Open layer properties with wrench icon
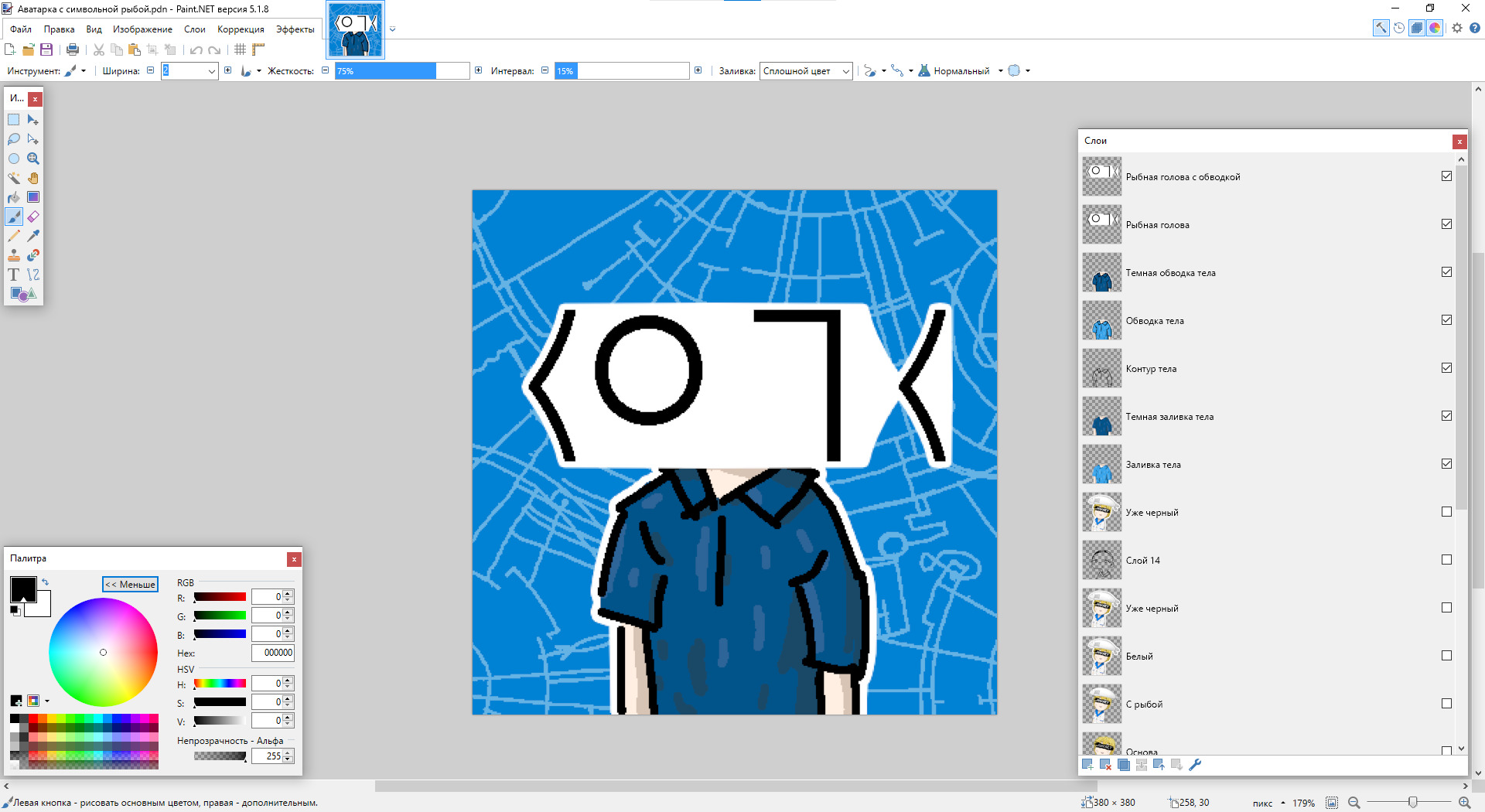The height and width of the screenshot is (812, 1485). pyautogui.click(x=1195, y=765)
